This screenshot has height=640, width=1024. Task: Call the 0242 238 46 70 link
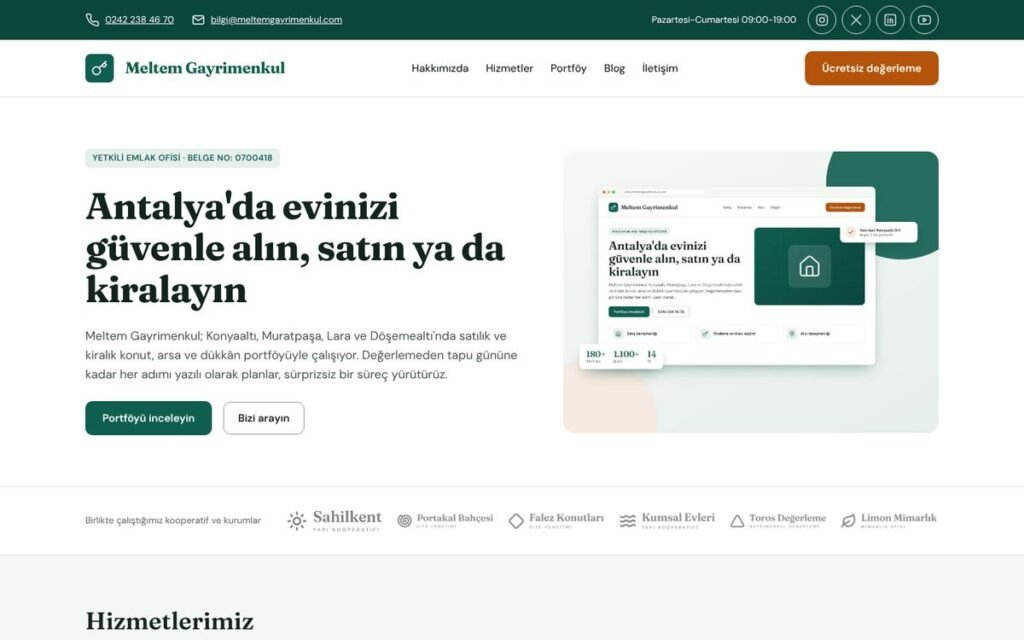pos(139,20)
